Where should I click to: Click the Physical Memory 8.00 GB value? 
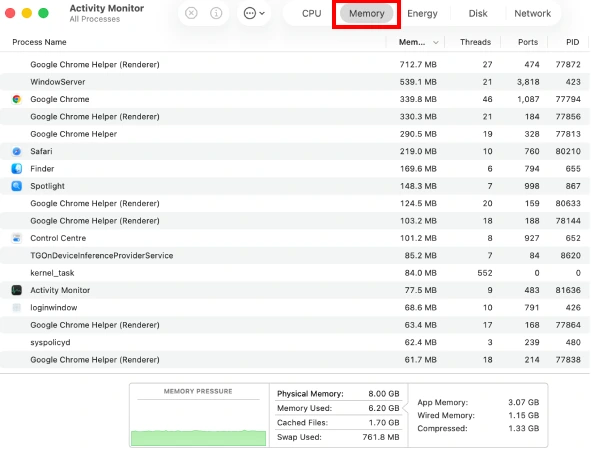point(384,393)
